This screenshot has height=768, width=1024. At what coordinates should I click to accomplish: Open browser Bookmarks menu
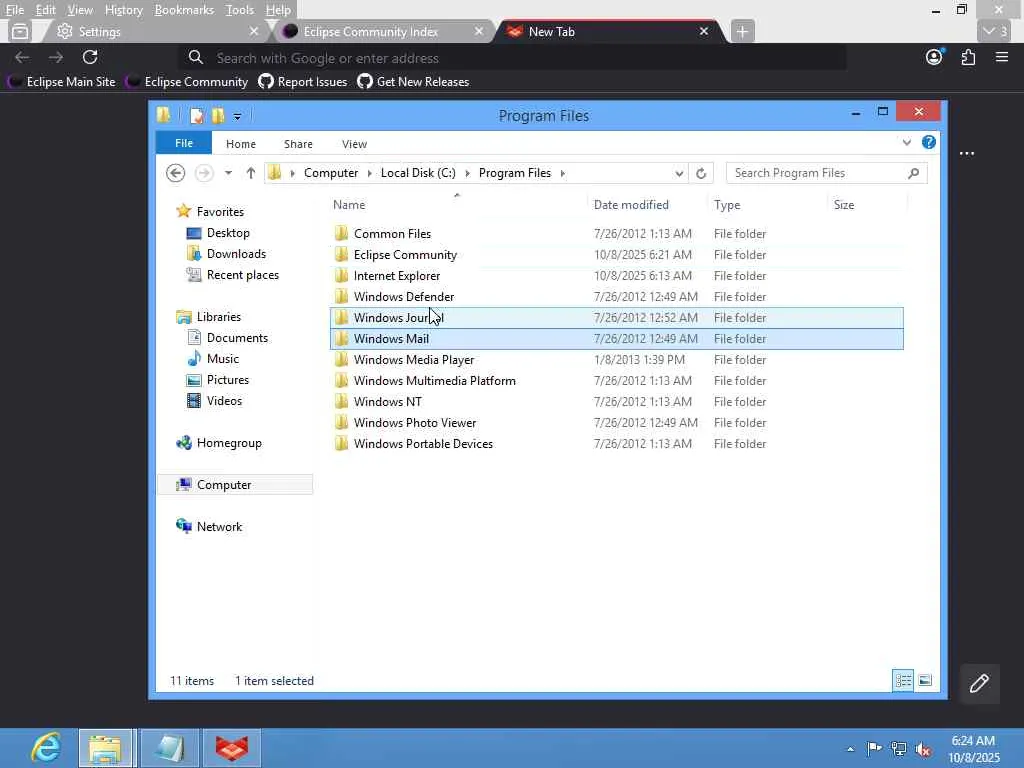[184, 10]
